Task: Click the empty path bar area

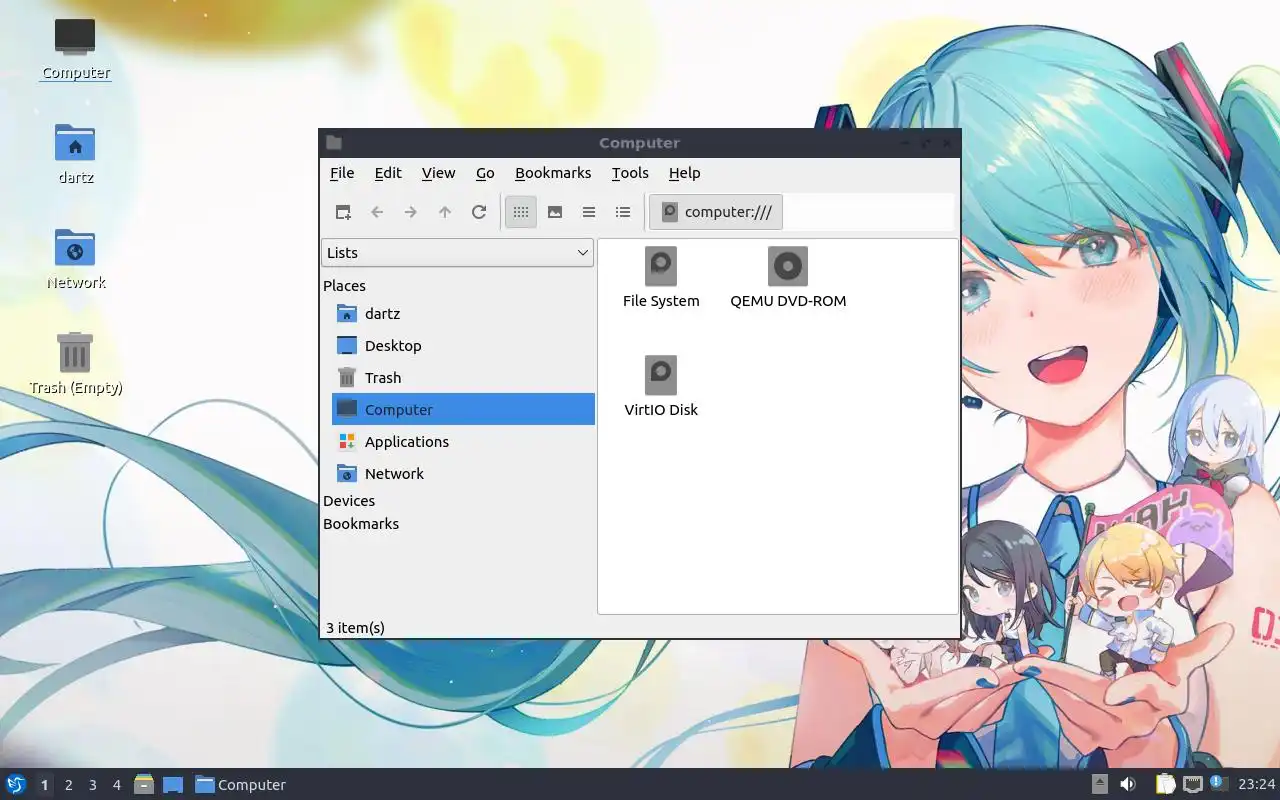Action: pos(870,212)
